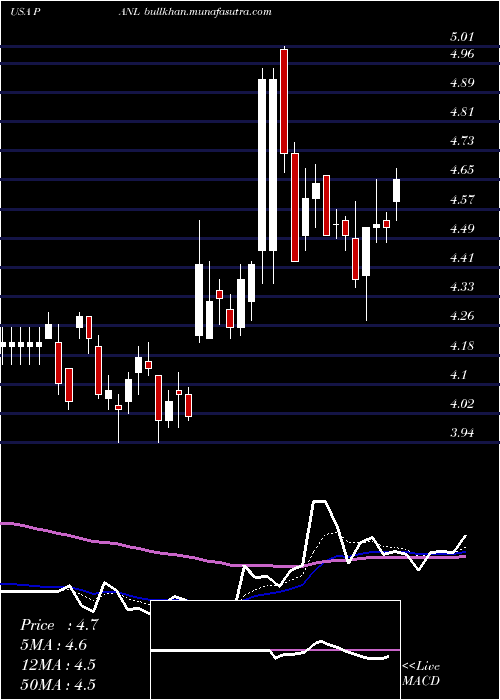
Task: Click the 4.65 price axis label
Action: point(462,170)
